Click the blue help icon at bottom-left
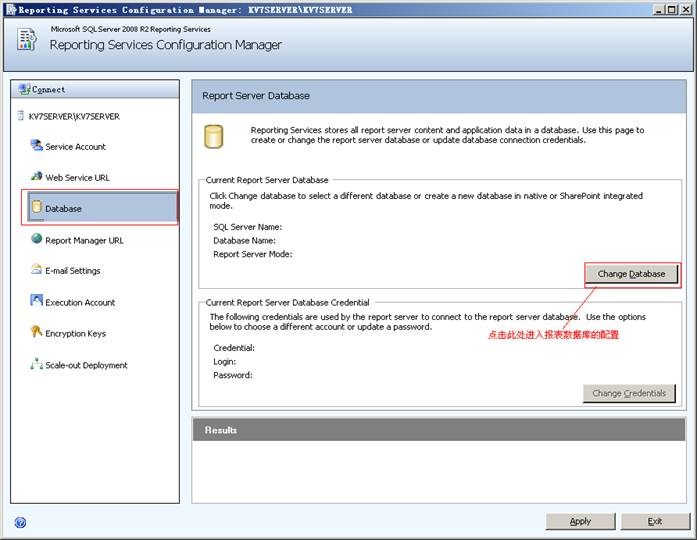697x540 pixels. click(x=20, y=522)
